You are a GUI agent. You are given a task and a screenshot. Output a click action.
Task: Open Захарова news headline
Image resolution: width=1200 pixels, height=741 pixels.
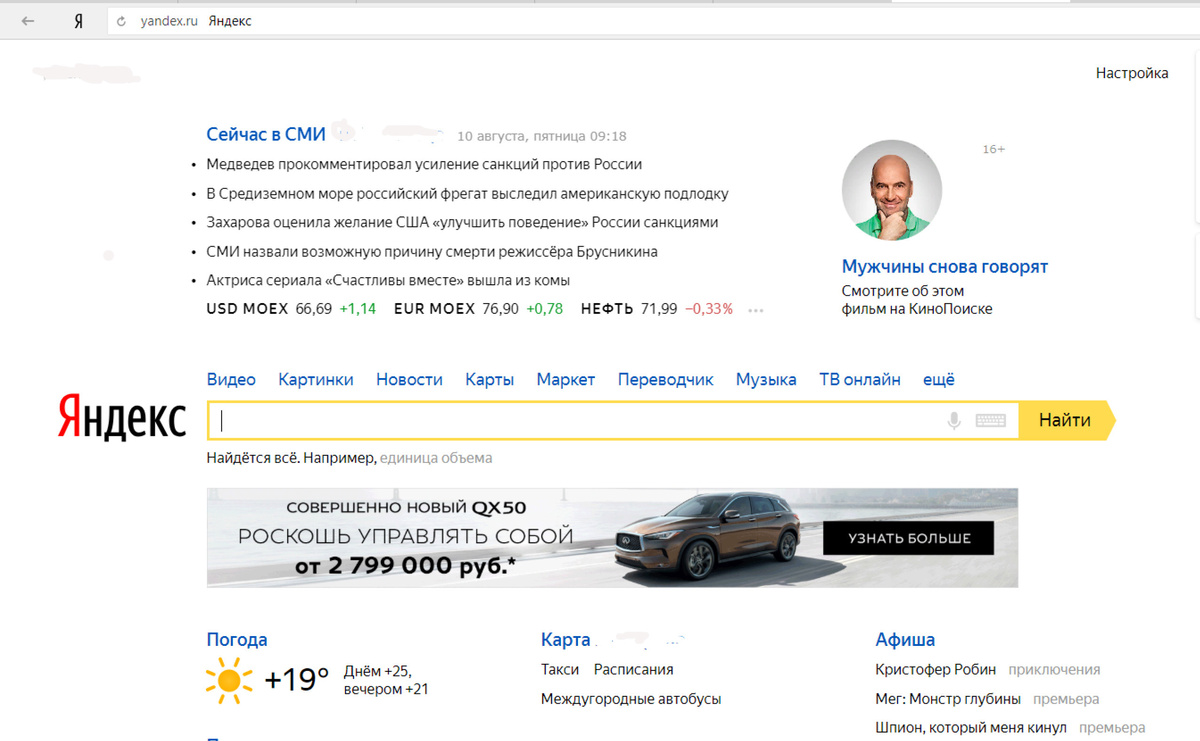pyautogui.click(x=462, y=222)
